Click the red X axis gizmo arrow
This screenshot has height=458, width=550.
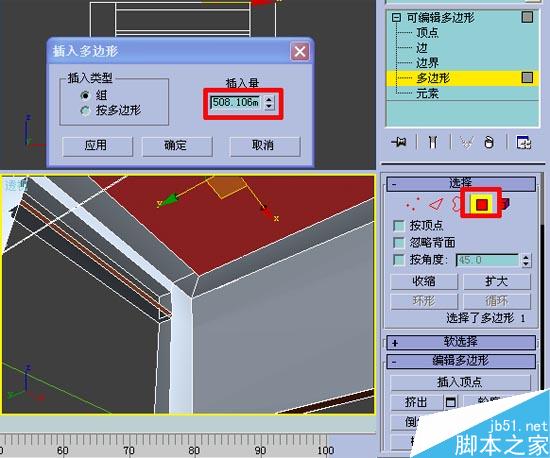(266, 211)
